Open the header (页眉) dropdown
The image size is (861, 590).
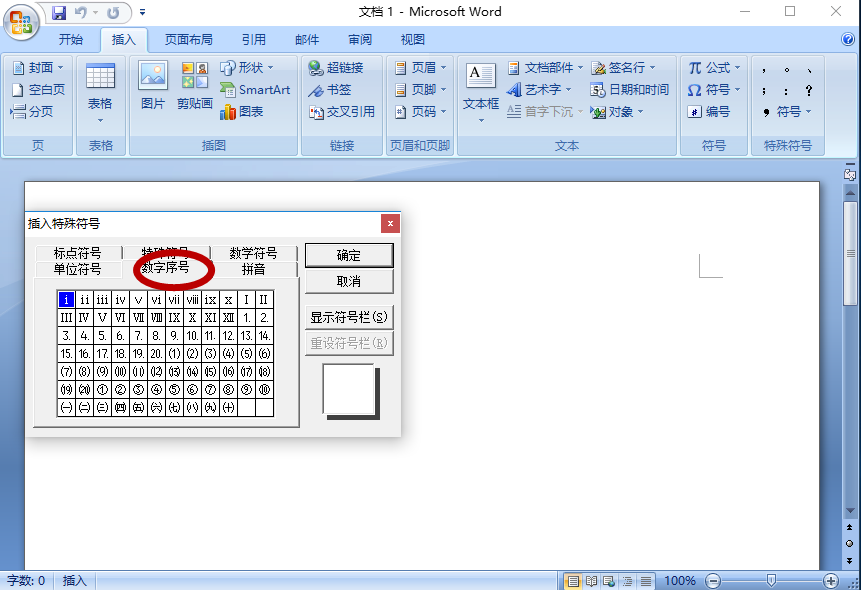tap(421, 68)
